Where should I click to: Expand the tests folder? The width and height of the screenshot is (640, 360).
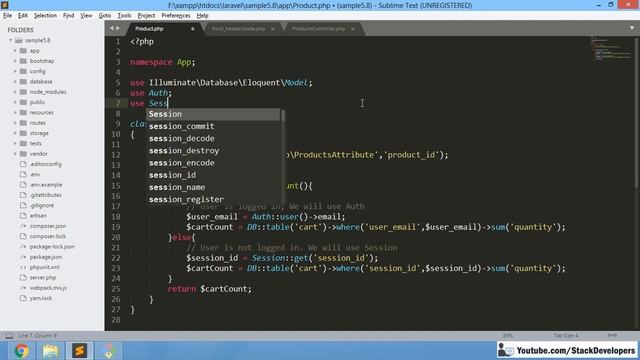[15, 143]
